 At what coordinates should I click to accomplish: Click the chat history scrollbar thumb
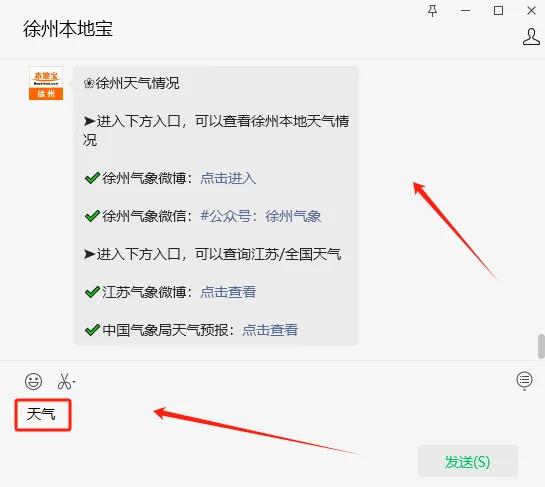541,346
